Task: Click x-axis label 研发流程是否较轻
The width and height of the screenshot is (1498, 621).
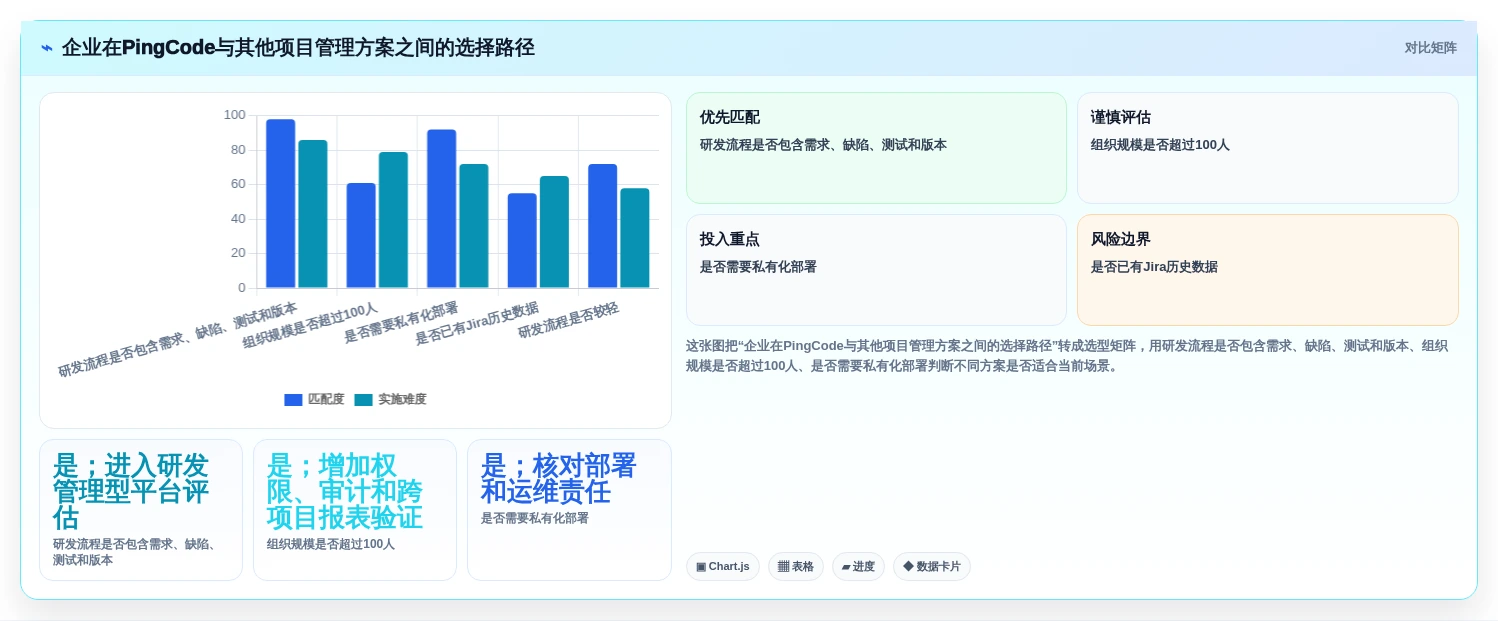Action: (x=568, y=320)
